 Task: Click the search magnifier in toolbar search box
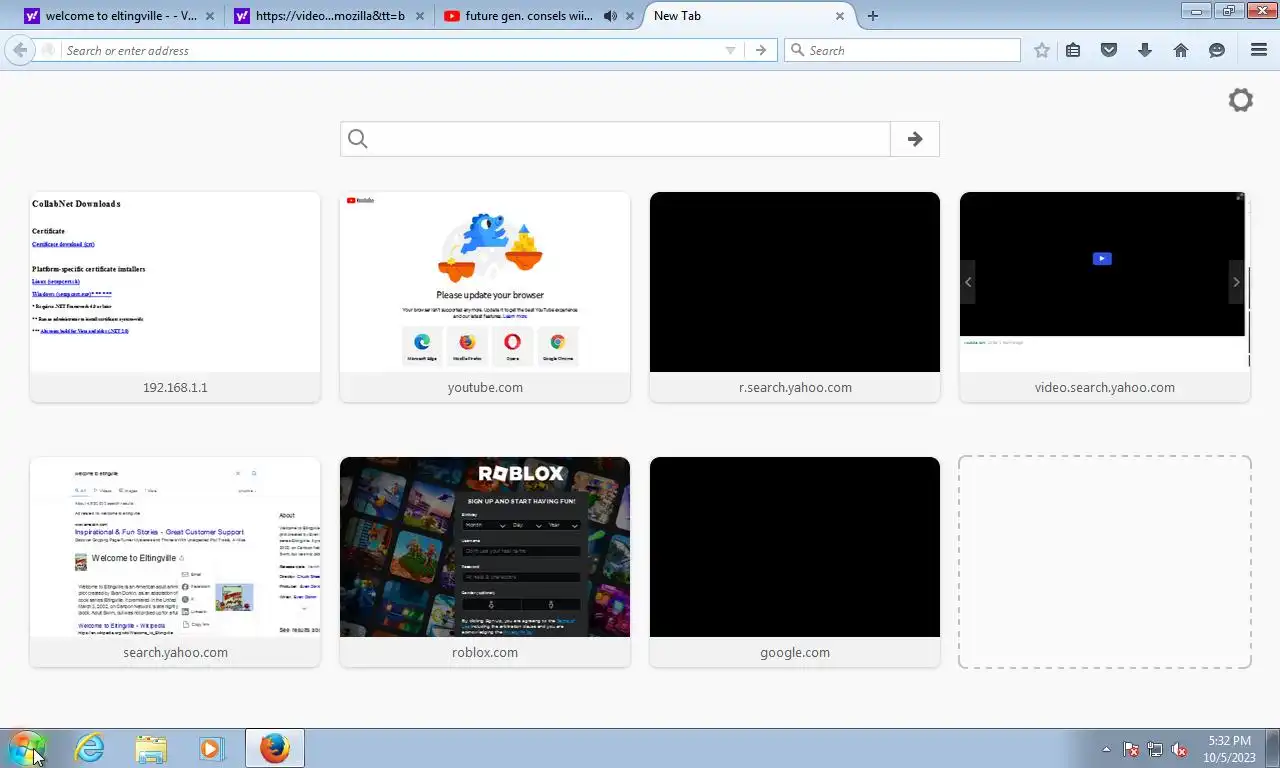pyautogui.click(x=798, y=50)
